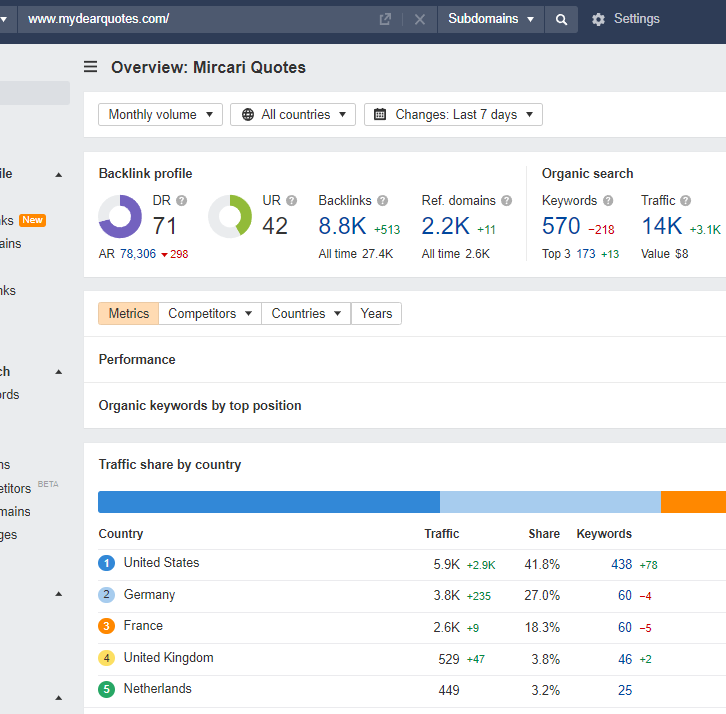Screen dimensions: 726x714
Task: Open the AR 78,306 rank link
Action: pos(138,254)
